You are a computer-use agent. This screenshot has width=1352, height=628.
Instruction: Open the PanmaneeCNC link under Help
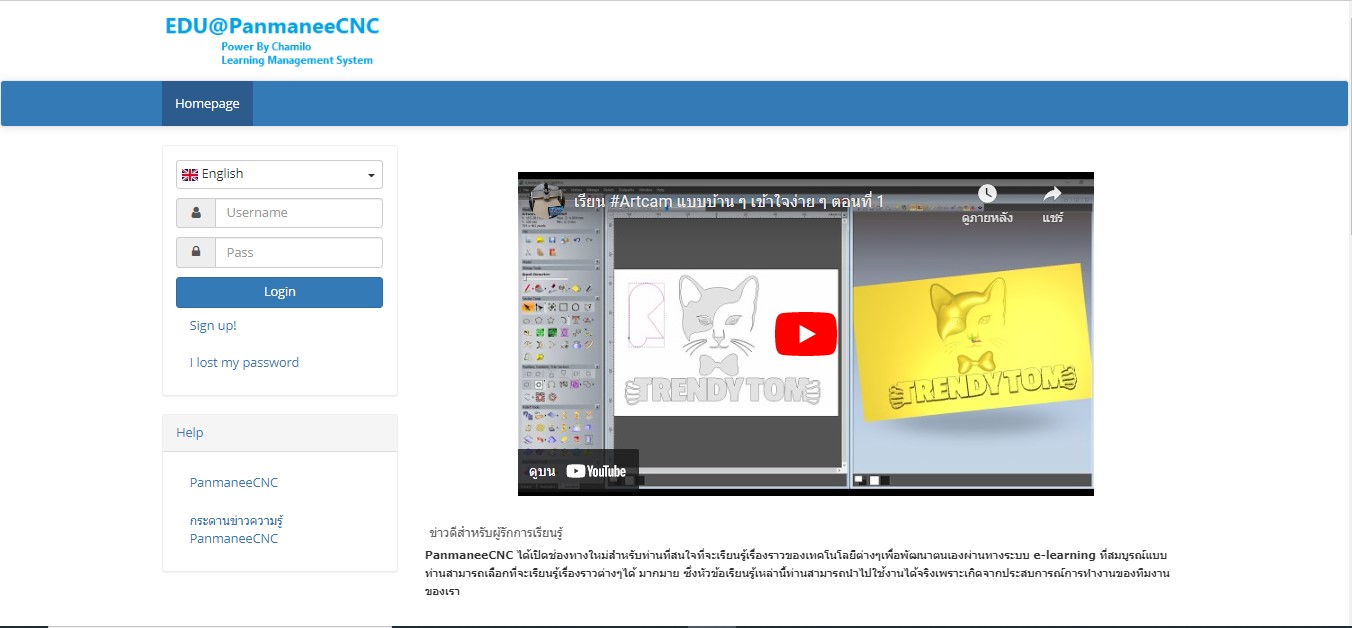pyautogui.click(x=234, y=483)
